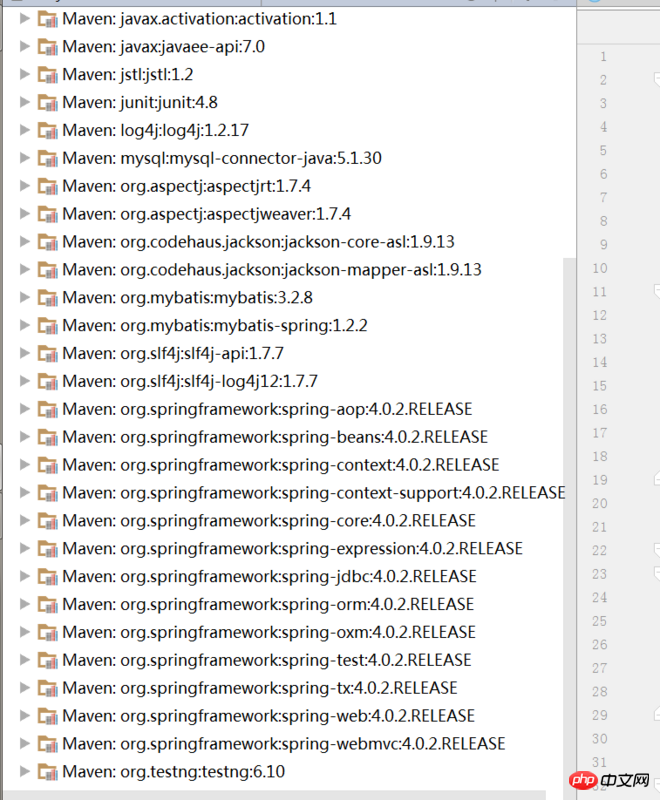This screenshot has height=800, width=660.
Task: Click library icon for spring-webmvc:4.0.2.RELEASE
Action: tap(47, 744)
